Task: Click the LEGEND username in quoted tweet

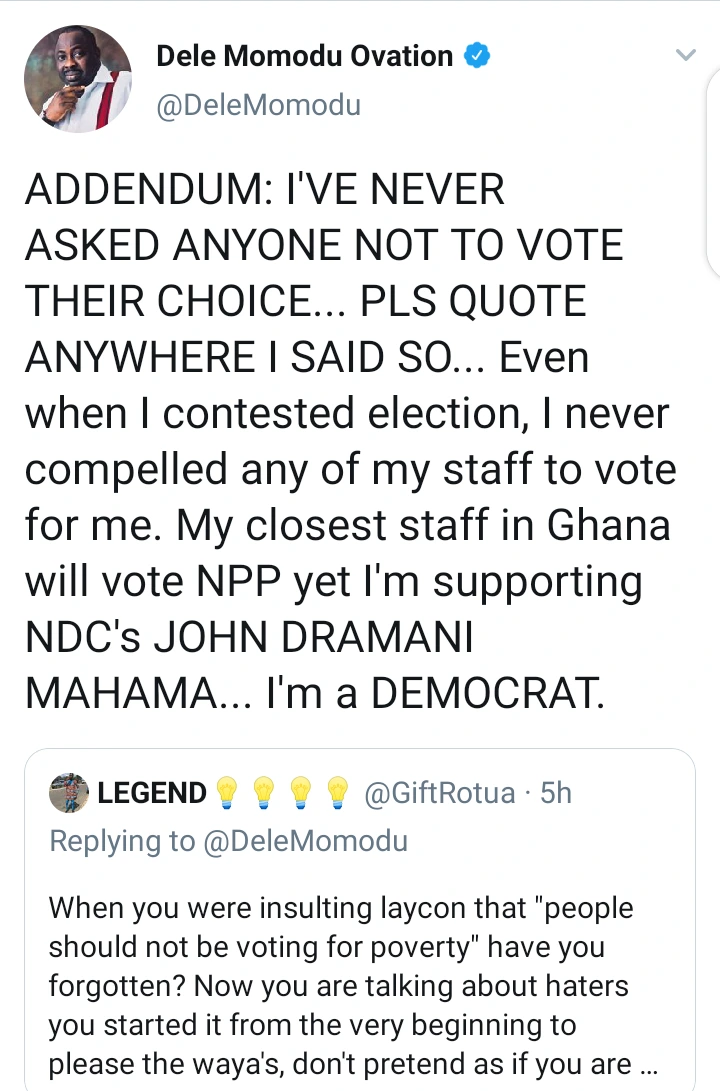Action: tap(151, 794)
